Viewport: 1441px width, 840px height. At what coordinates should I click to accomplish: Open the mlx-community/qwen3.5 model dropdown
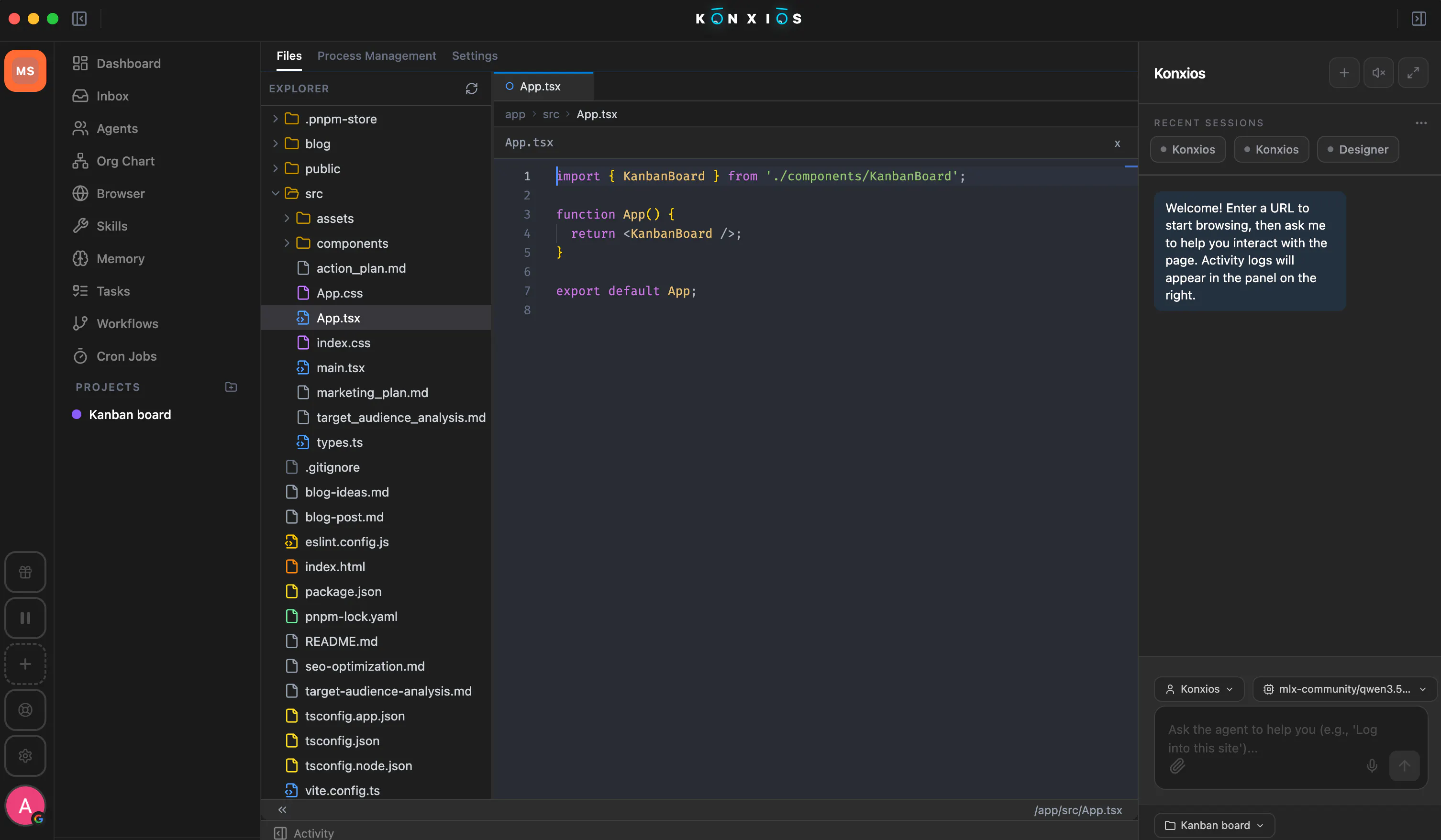coord(1345,689)
